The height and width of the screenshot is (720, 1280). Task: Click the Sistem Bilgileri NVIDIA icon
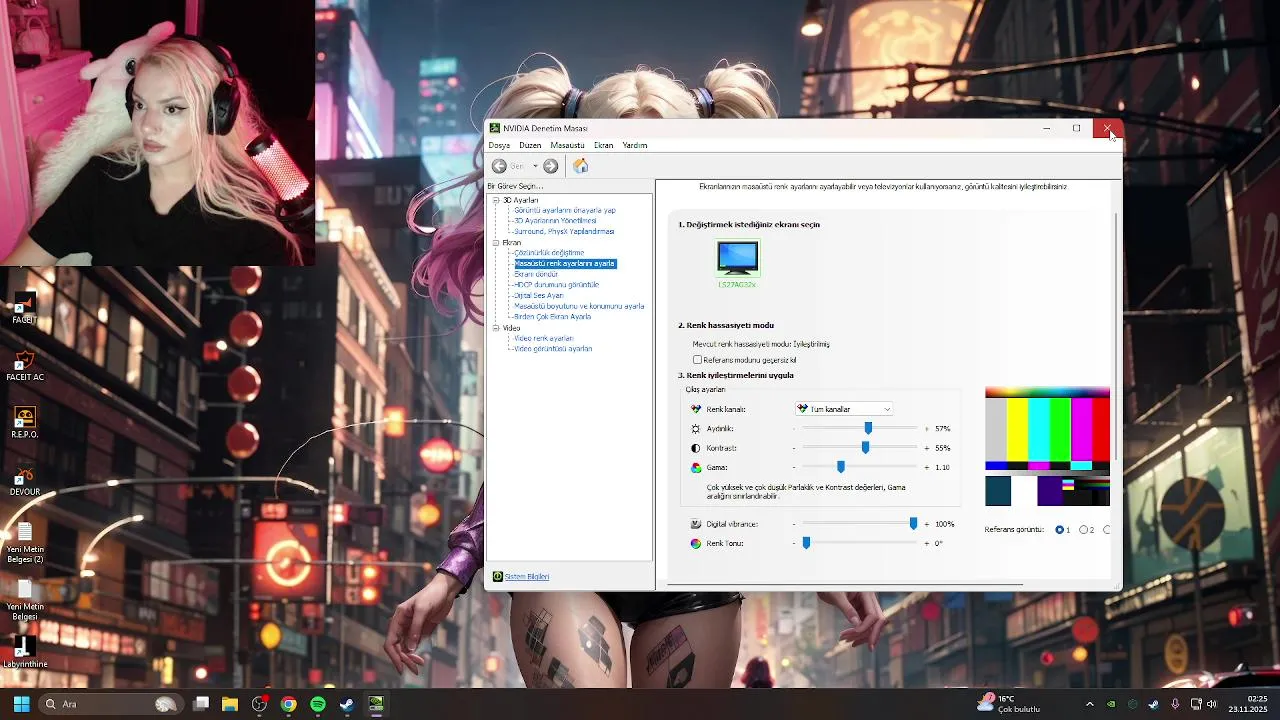497,577
